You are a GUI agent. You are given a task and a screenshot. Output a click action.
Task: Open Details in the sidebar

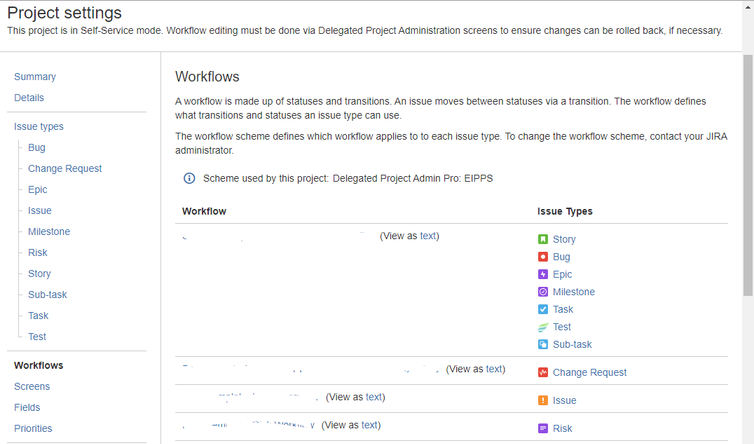click(29, 98)
